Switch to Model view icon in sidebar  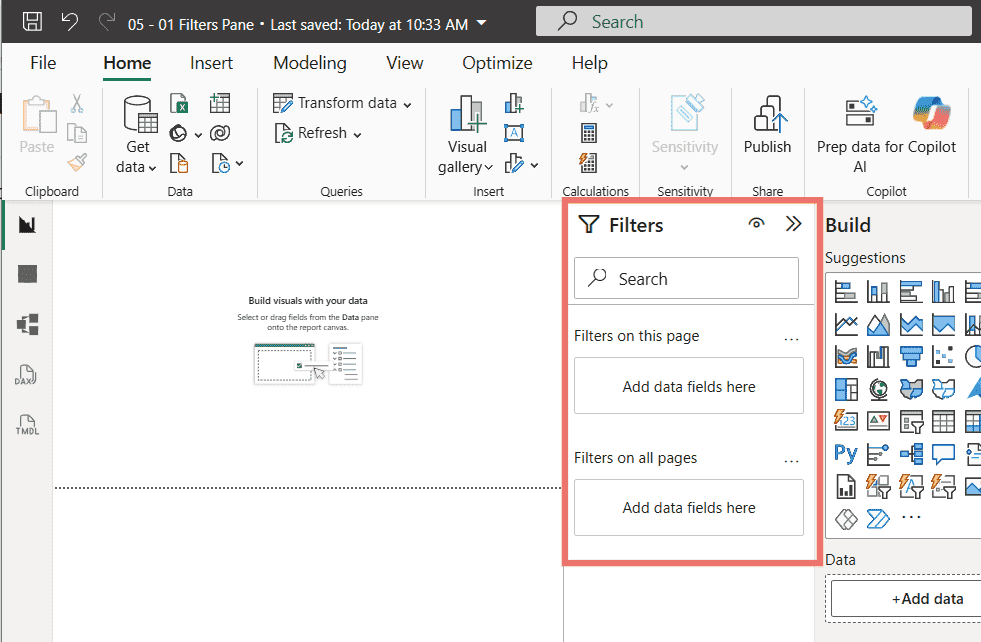[28, 324]
